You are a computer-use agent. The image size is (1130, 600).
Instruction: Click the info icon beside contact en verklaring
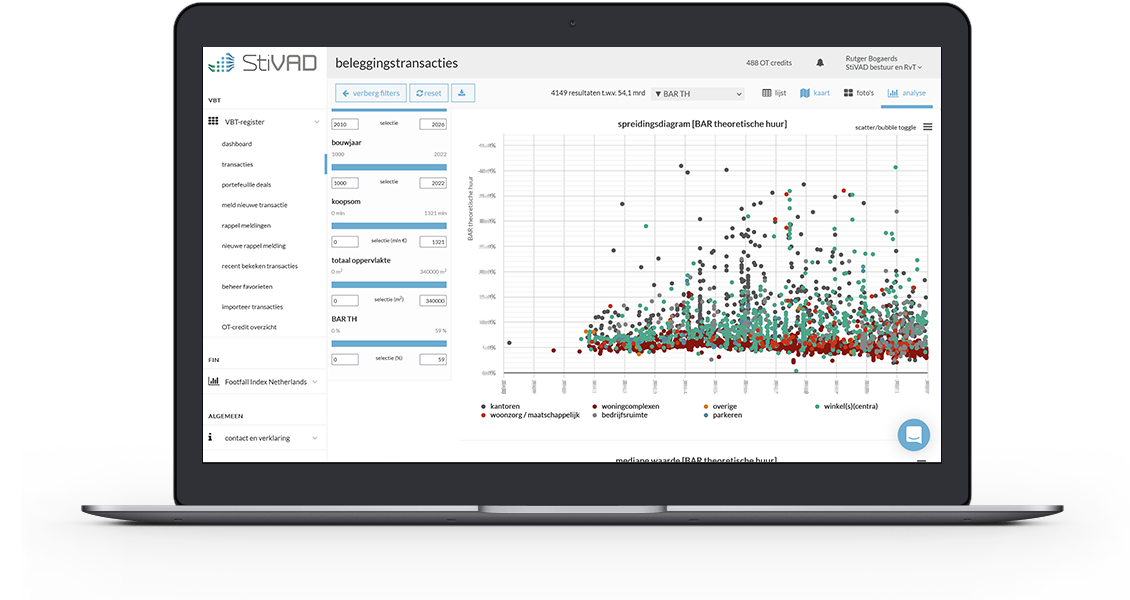point(210,437)
